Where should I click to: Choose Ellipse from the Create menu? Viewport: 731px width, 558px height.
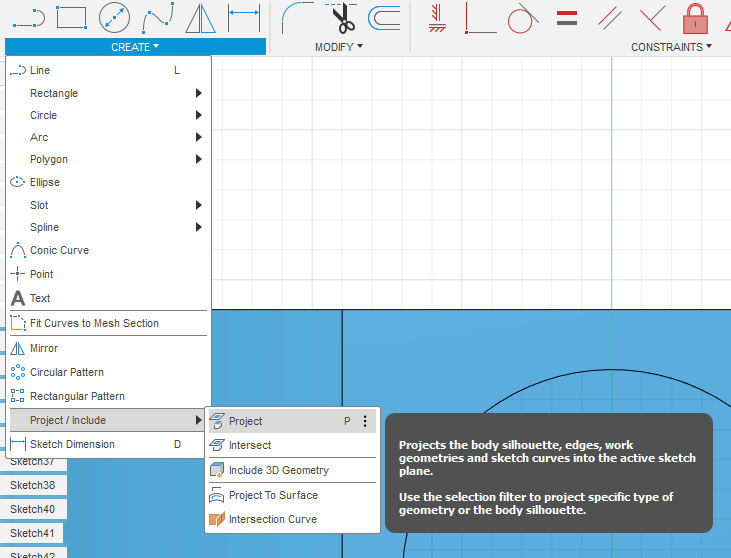pos(108,182)
